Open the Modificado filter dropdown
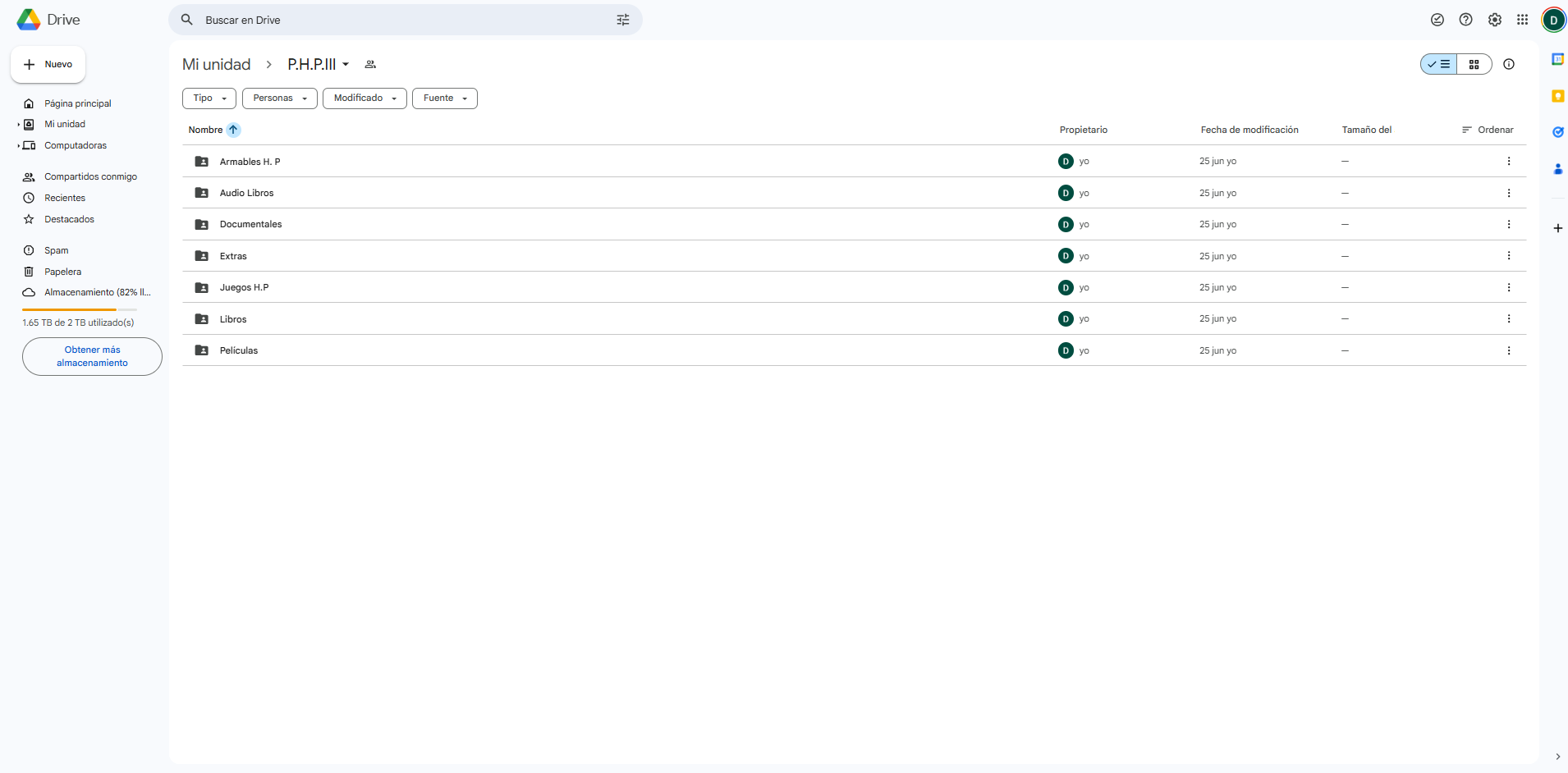Image resolution: width=1568 pixels, height=773 pixels. click(364, 98)
